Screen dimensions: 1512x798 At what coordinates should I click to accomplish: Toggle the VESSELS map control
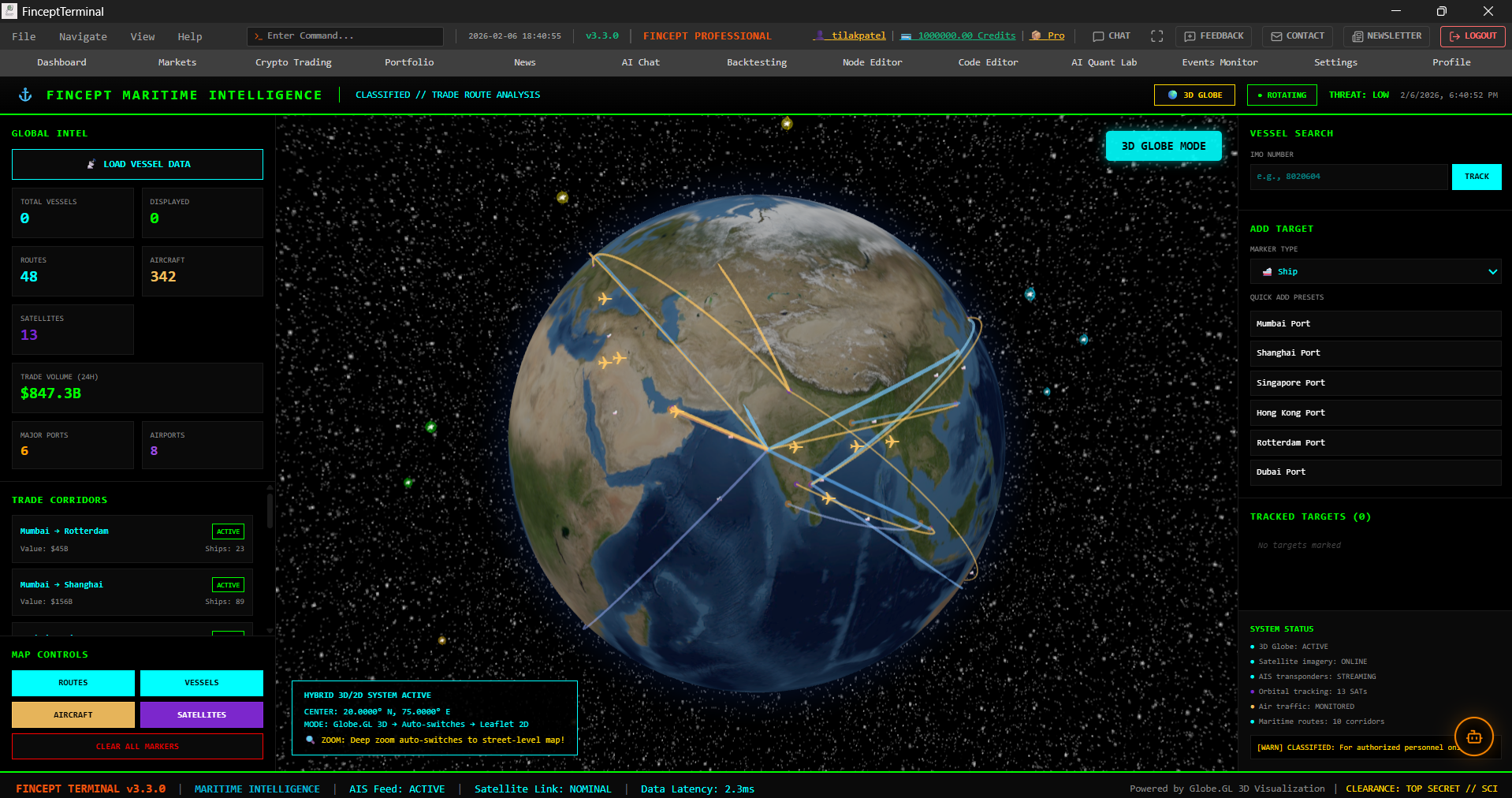(201, 683)
